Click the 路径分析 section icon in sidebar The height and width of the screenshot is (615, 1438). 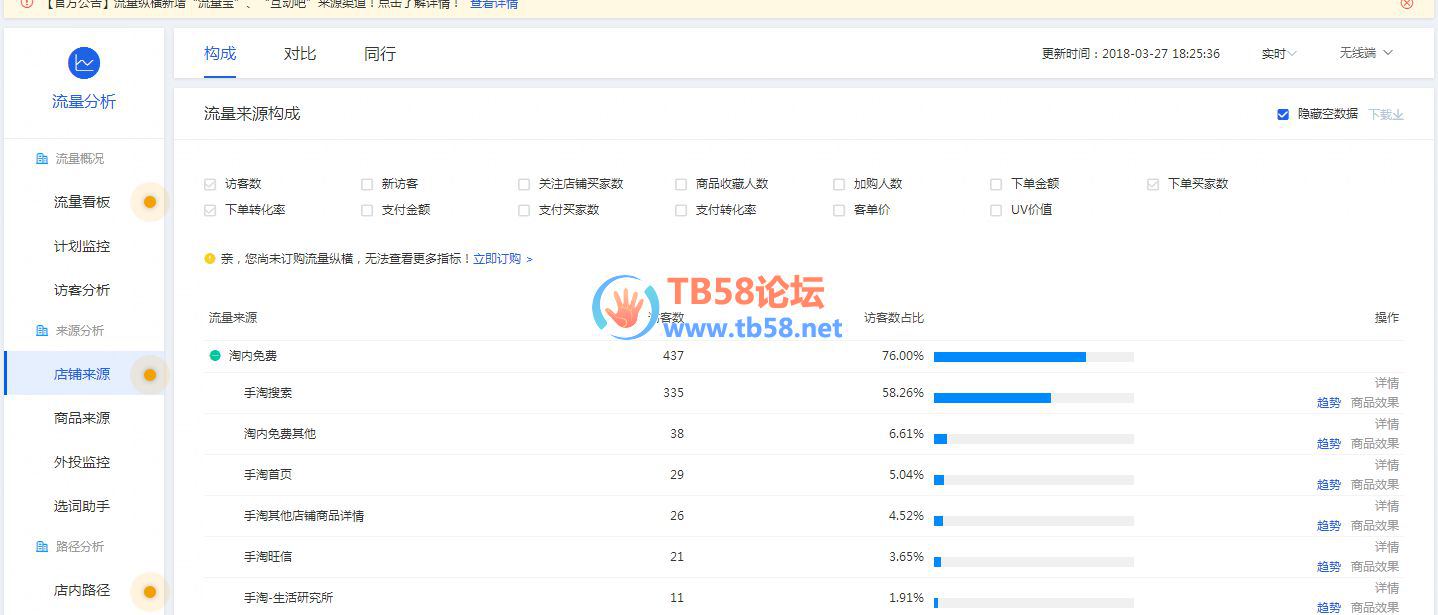point(42,547)
